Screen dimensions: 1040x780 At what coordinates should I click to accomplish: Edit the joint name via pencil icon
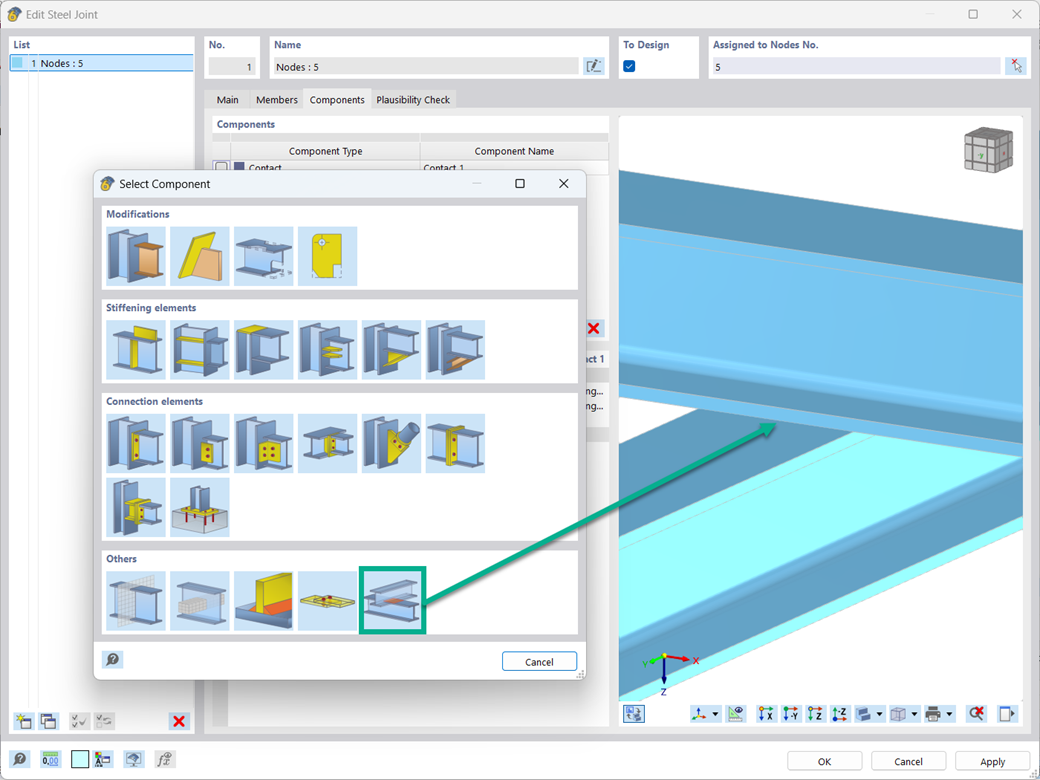(594, 66)
